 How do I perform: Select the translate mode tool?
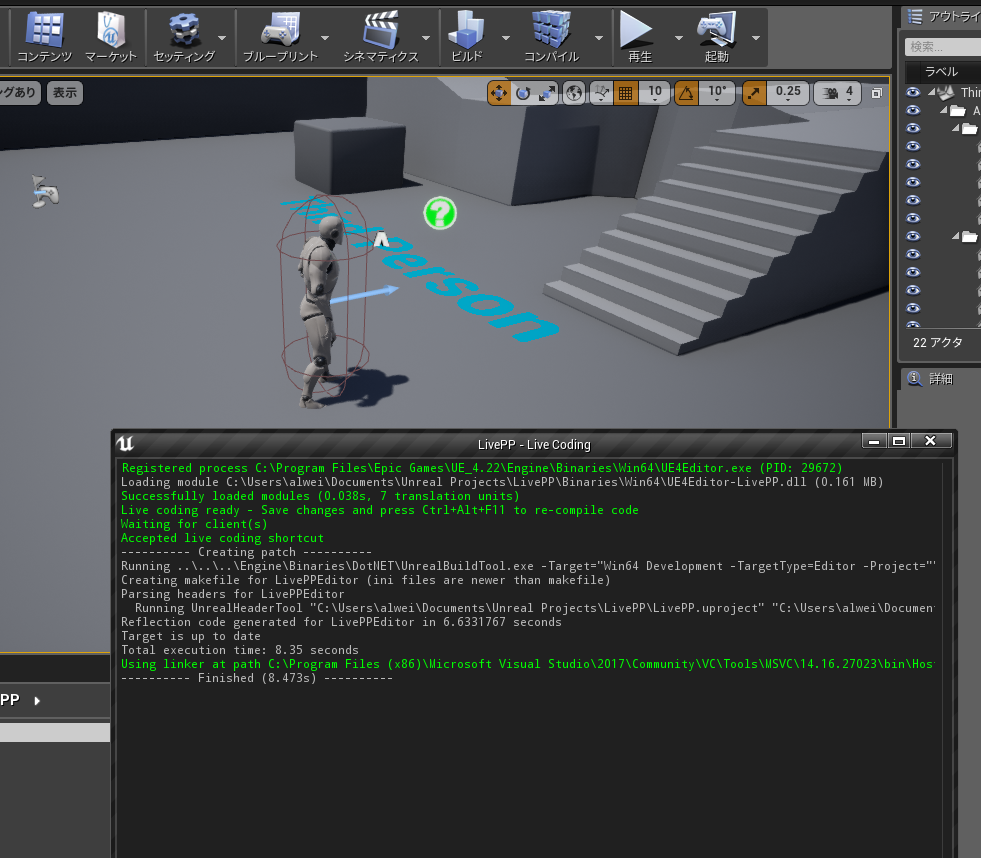tap(499, 93)
